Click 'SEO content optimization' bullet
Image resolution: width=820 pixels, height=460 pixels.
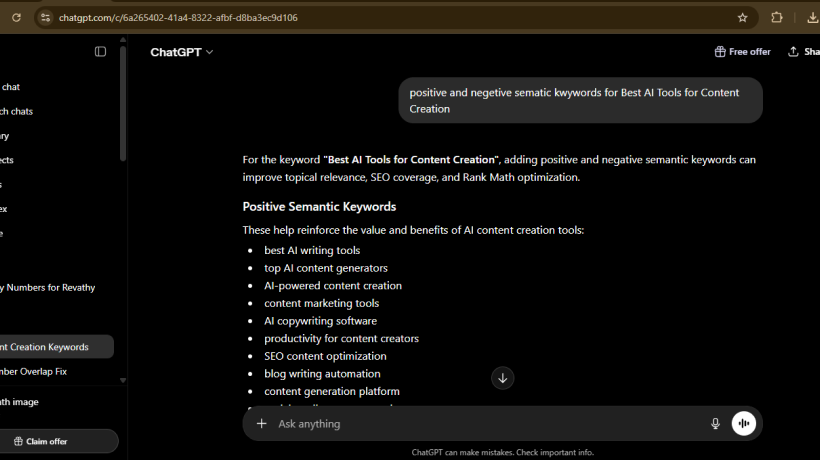pyautogui.click(x=325, y=356)
